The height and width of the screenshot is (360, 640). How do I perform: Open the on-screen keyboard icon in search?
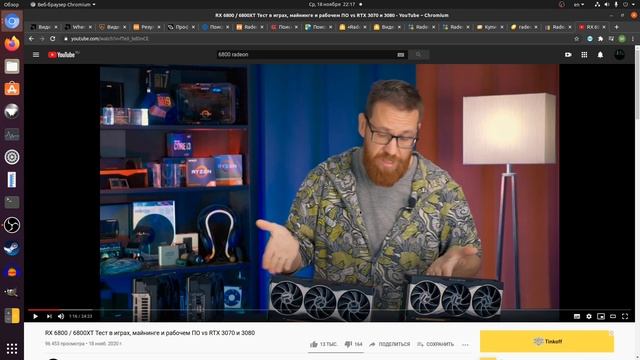tap(401, 55)
